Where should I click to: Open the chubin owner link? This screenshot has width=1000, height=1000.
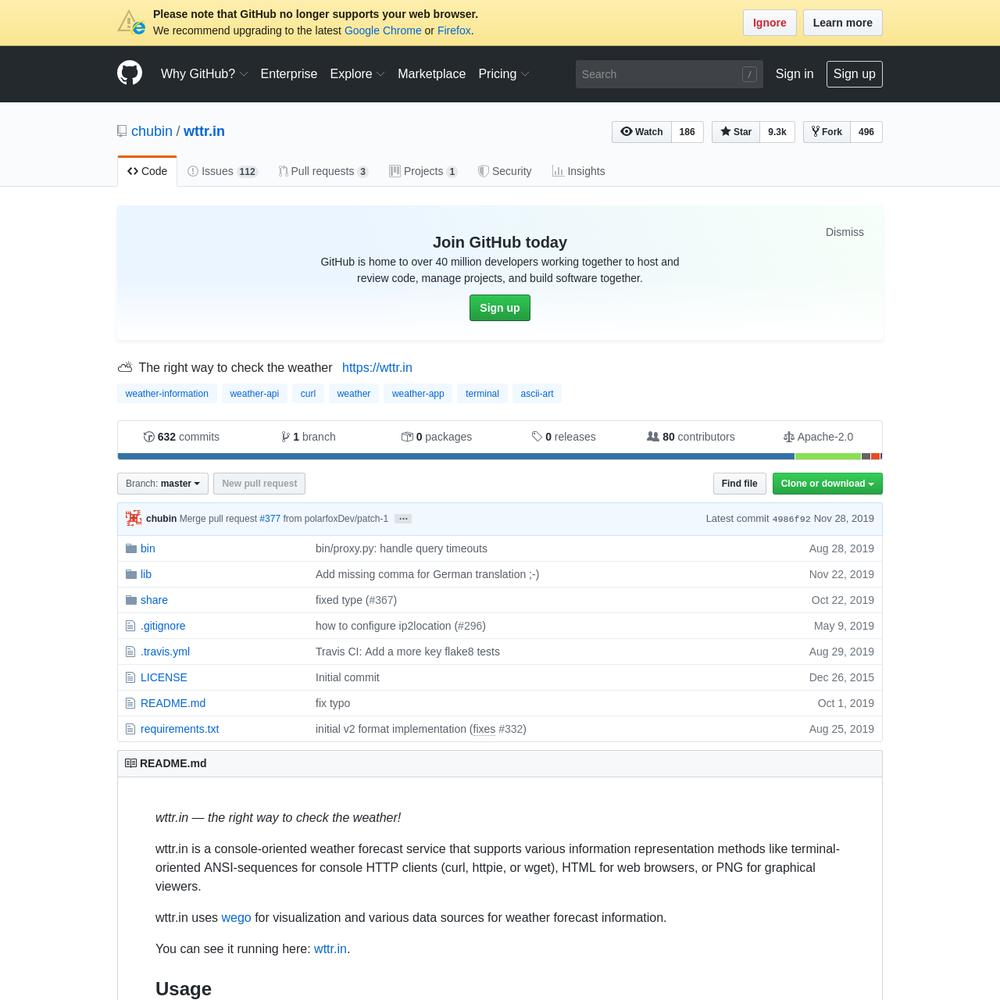[x=152, y=131]
